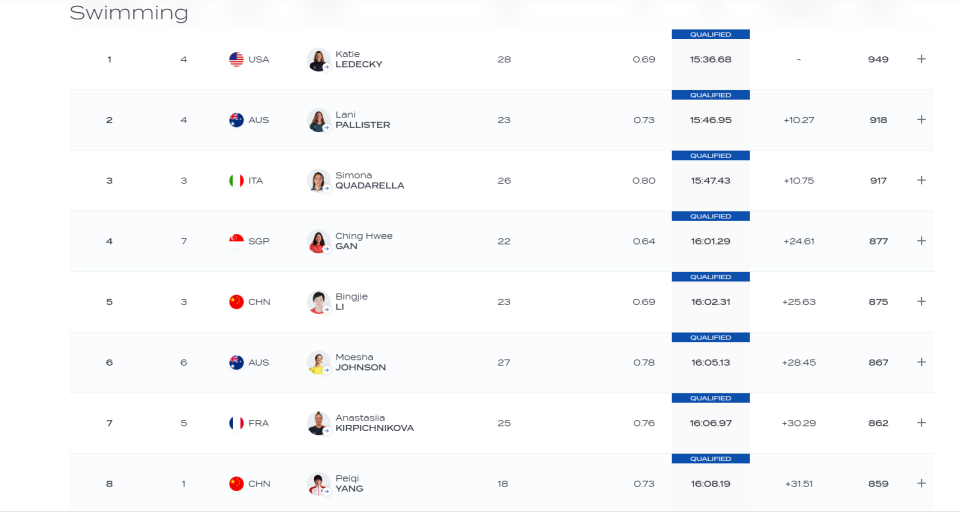The image size is (960, 512).
Task: Expand Bingjie Li's result details
Action: (x=921, y=301)
